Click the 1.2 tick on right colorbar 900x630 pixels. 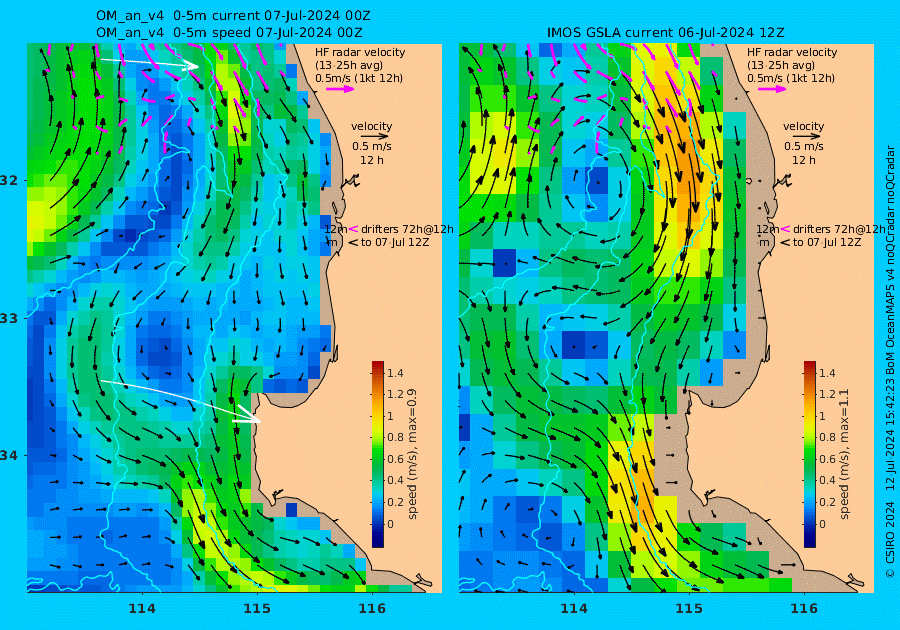(827, 394)
